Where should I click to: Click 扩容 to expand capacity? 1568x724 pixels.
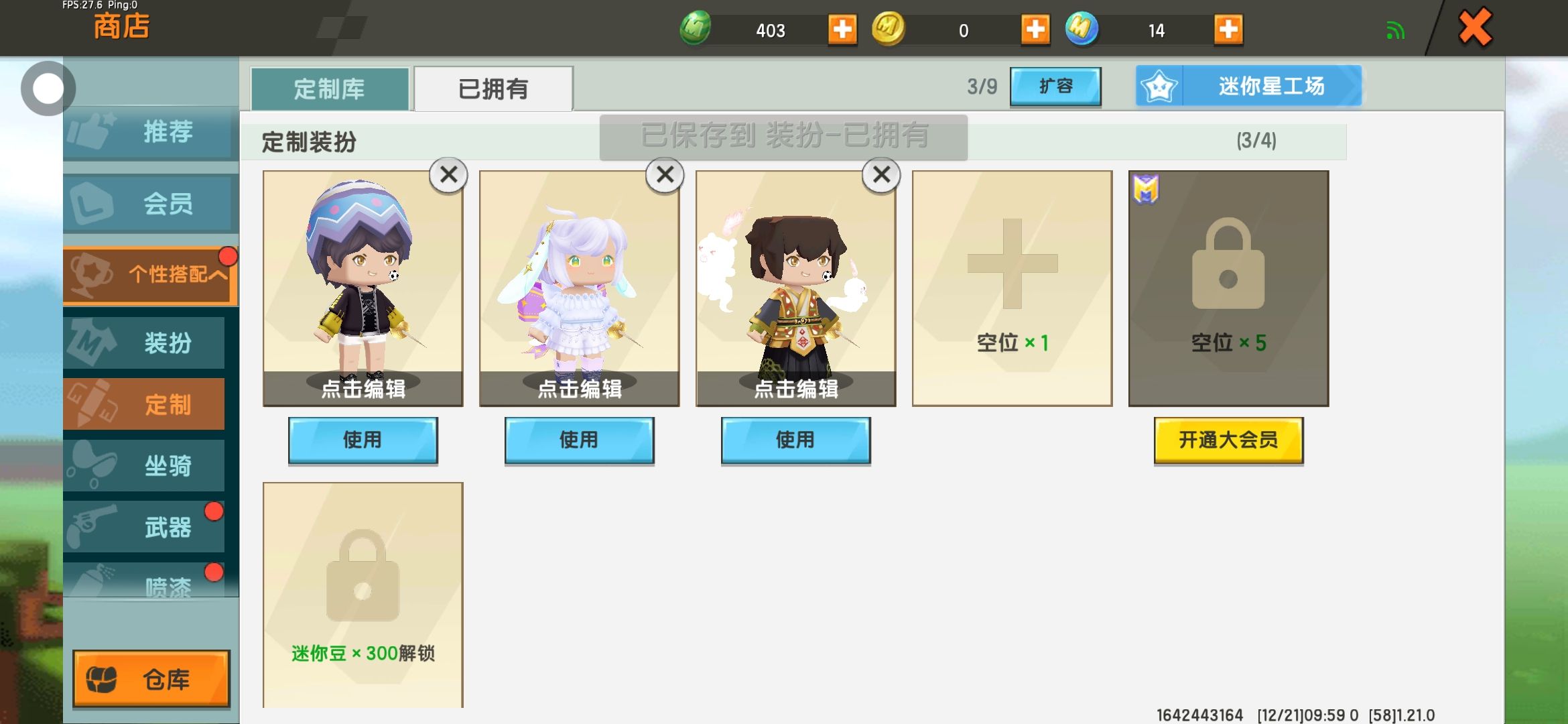pos(1055,86)
